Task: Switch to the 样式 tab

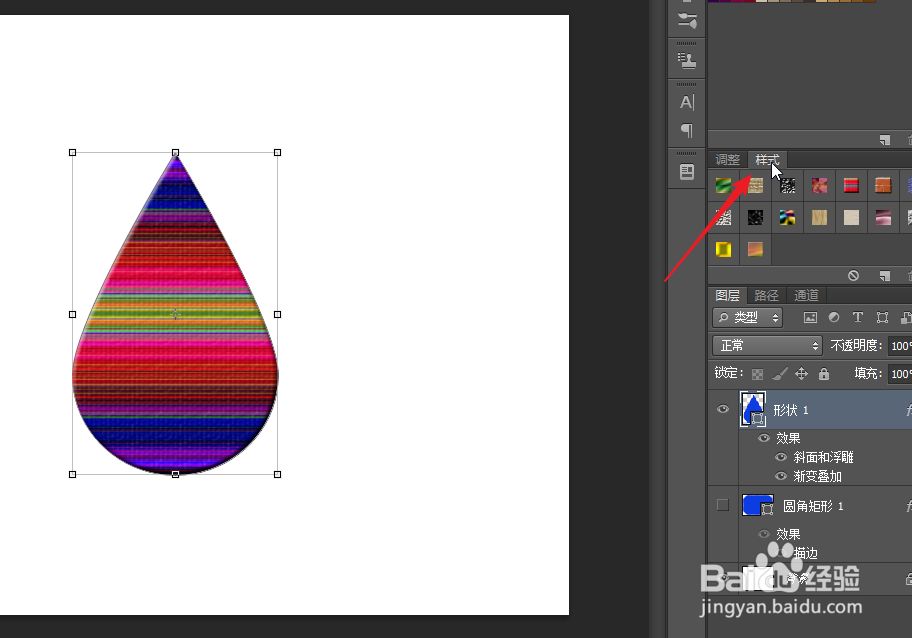Action: pos(767,159)
